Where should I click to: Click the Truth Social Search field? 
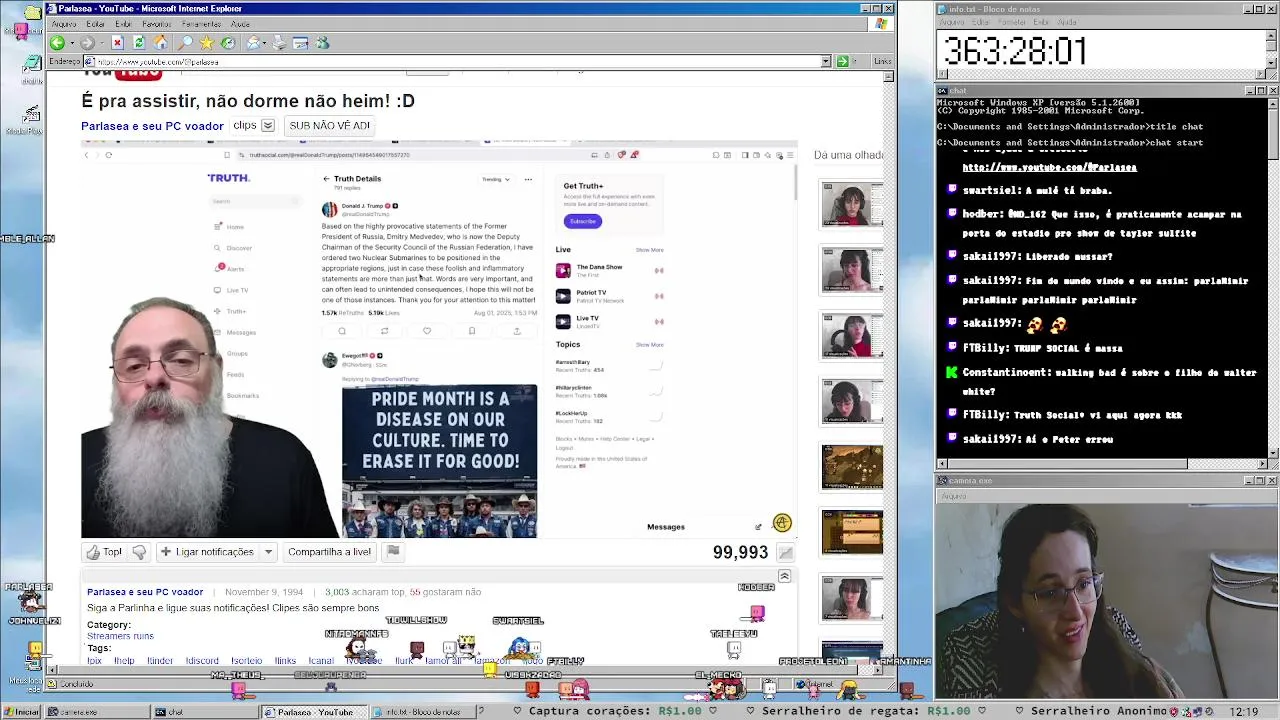click(x=256, y=202)
